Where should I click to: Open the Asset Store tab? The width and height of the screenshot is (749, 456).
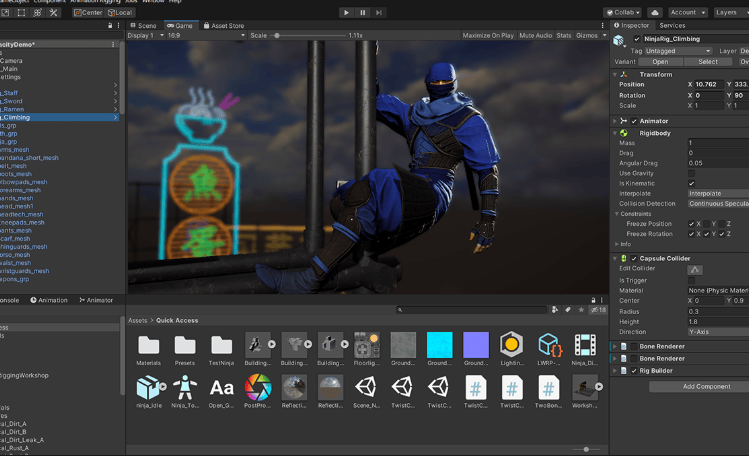click(x=224, y=25)
